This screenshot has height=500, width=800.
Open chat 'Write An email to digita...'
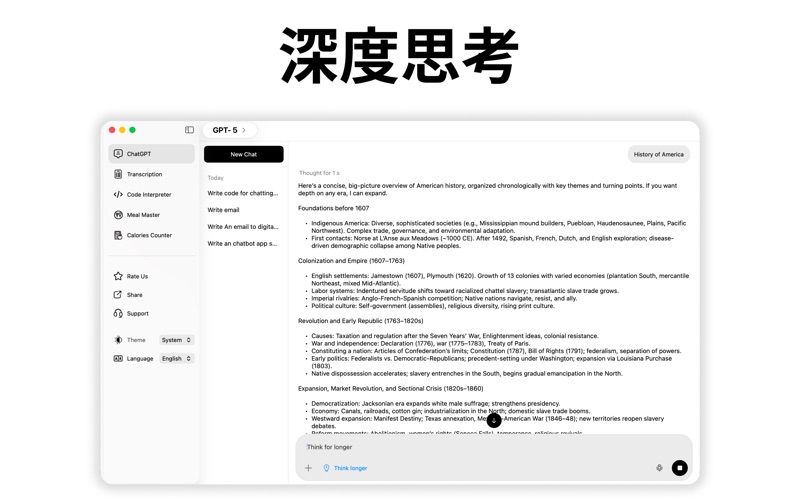(x=243, y=227)
